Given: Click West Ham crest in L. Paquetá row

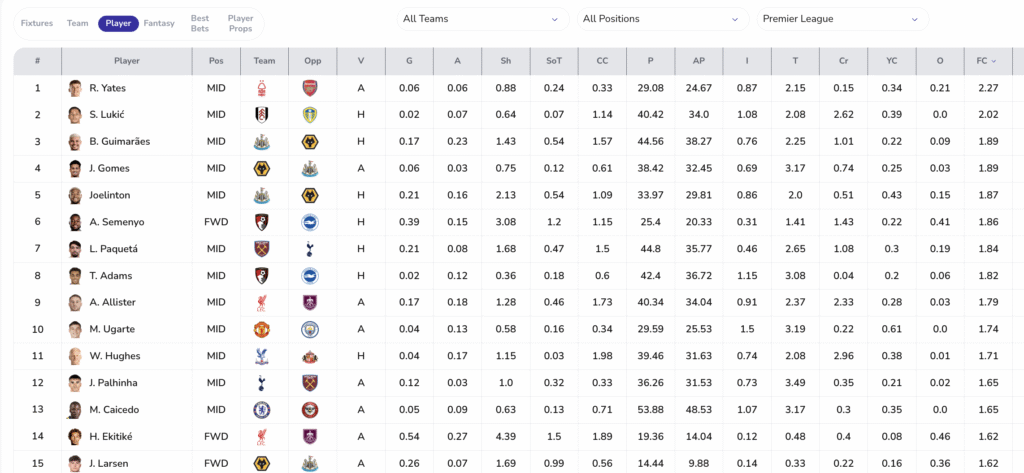Looking at the screenshot, I should tap(264, 249).
